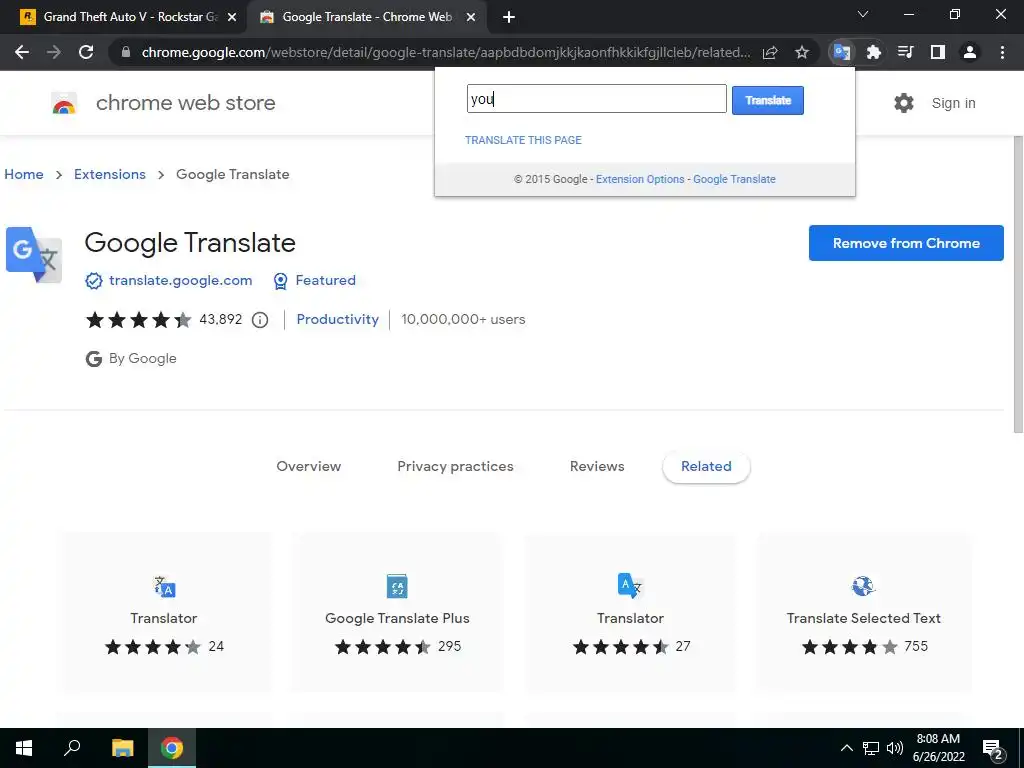The height and width of the screenshot is (768, 1024).
Task: Bookmark this page with star icon
Action: coord(802,52)
